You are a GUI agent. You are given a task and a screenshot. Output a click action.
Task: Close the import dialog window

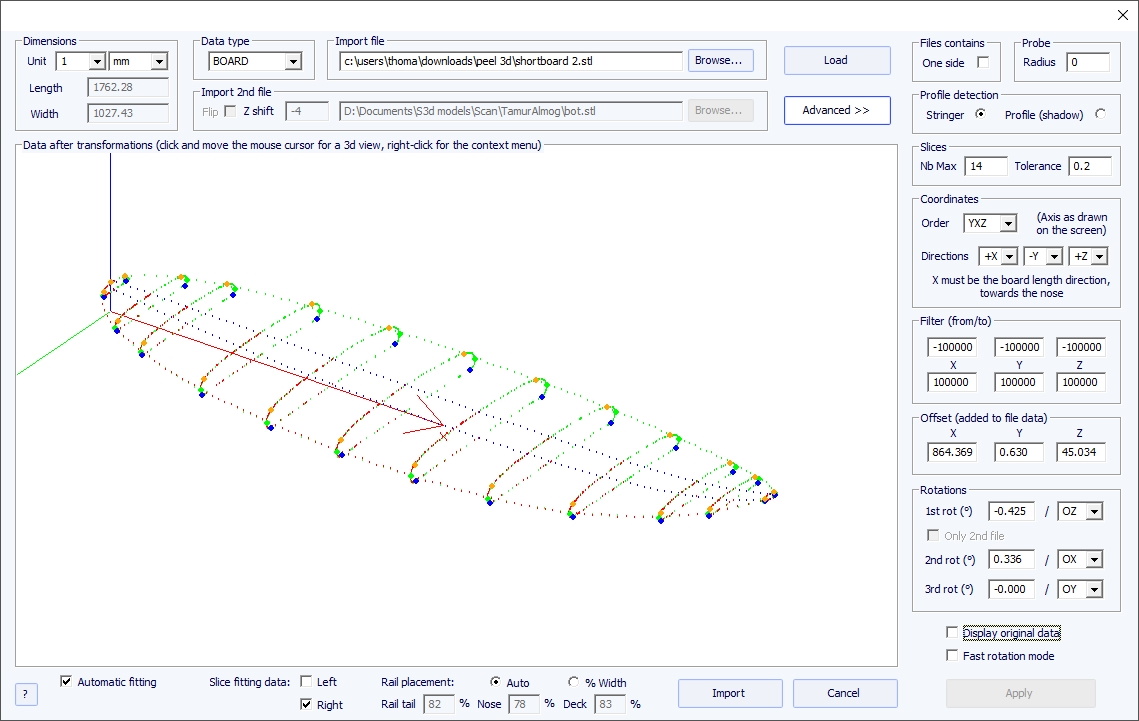point(1120,13)
